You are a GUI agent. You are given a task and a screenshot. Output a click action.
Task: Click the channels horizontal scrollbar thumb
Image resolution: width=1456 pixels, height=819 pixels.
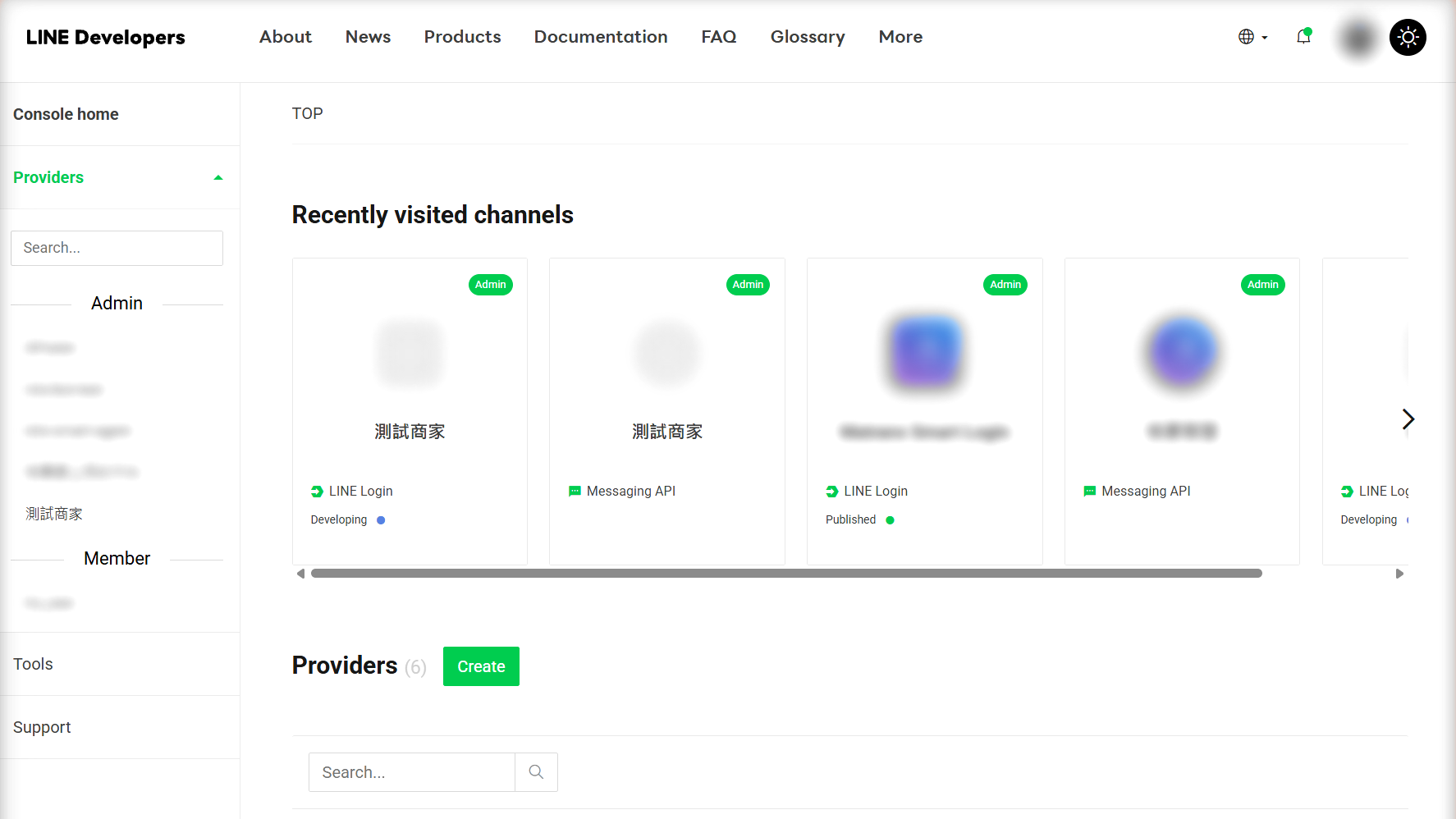[786, 574]
